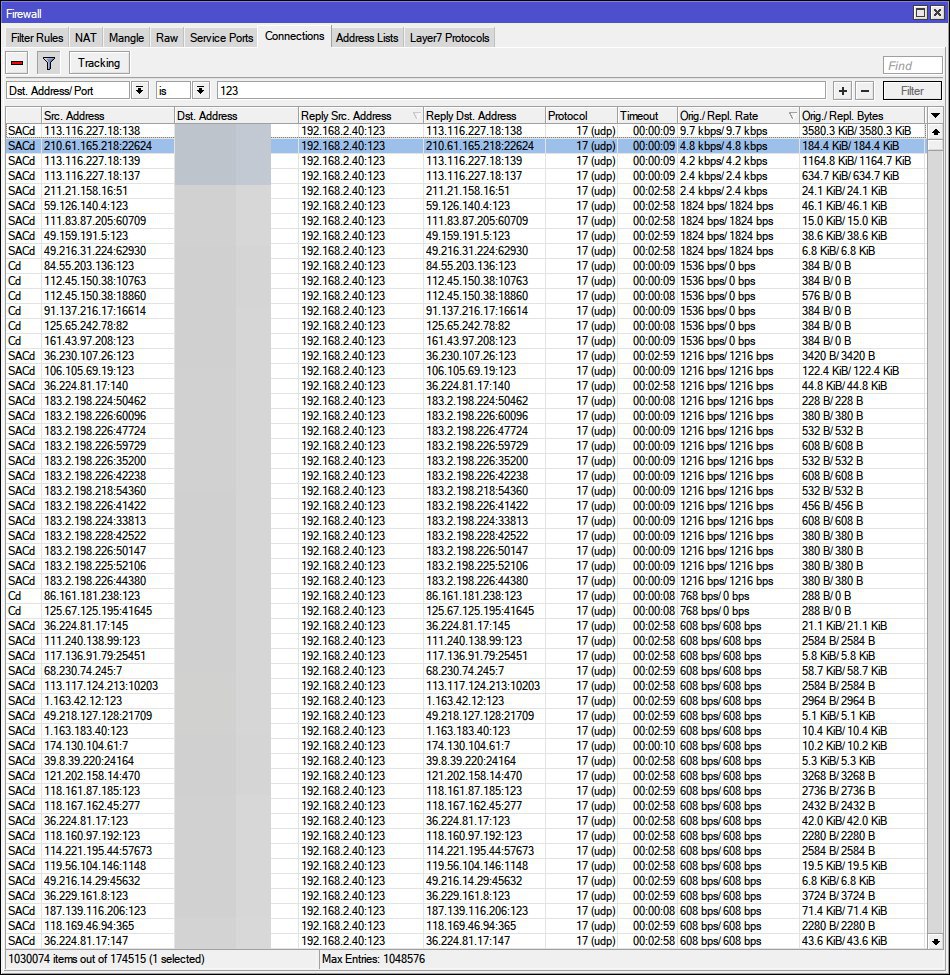Open the NAT tab
This screenshot has width=950, height=975.
86,38
